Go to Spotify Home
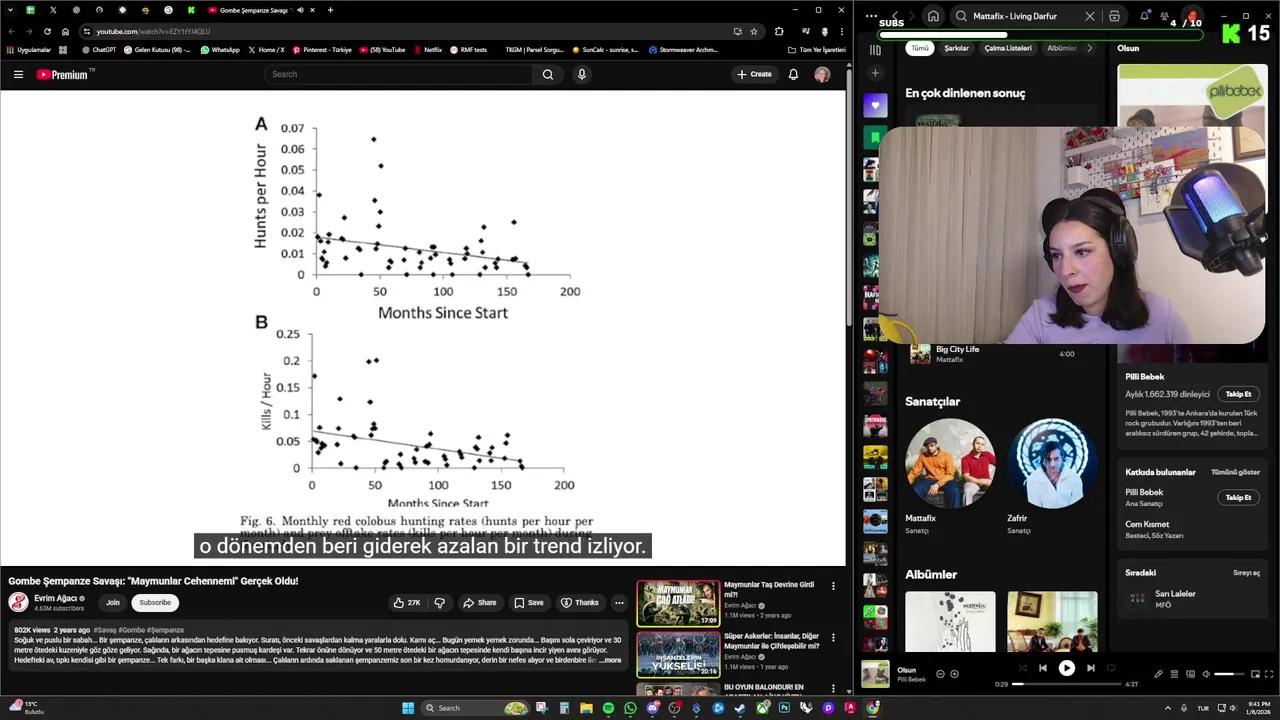Viewport: 1280px width, 720px height. tap(933, 16)
